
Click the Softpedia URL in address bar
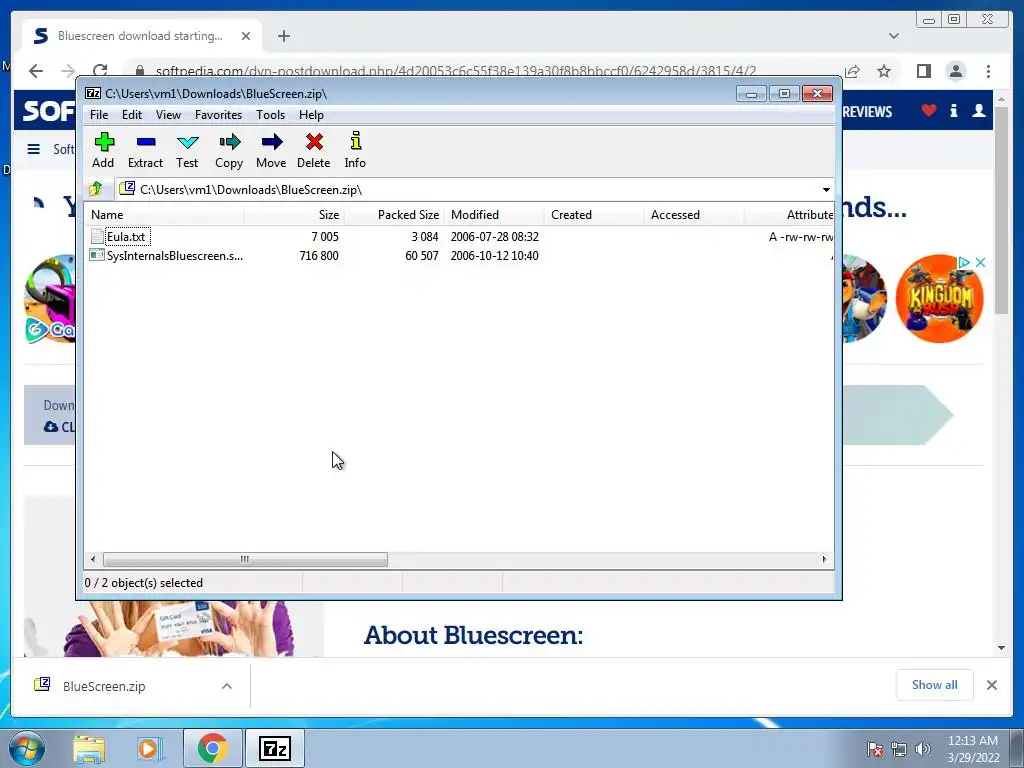[x=456, y=71]
